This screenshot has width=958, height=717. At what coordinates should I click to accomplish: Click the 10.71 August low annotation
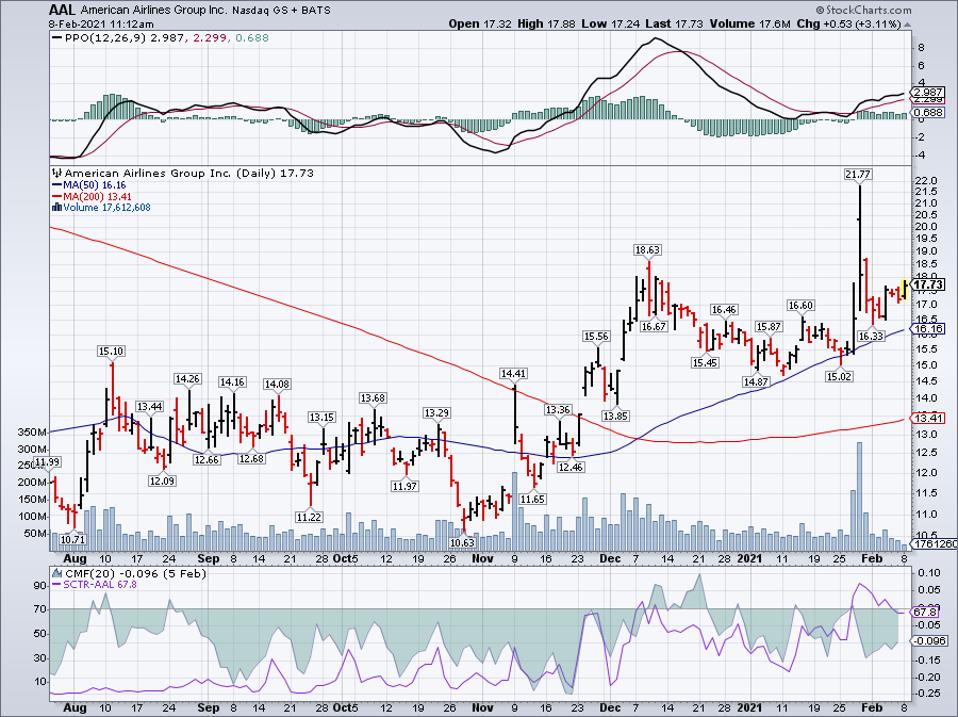[x=73, y=540]
